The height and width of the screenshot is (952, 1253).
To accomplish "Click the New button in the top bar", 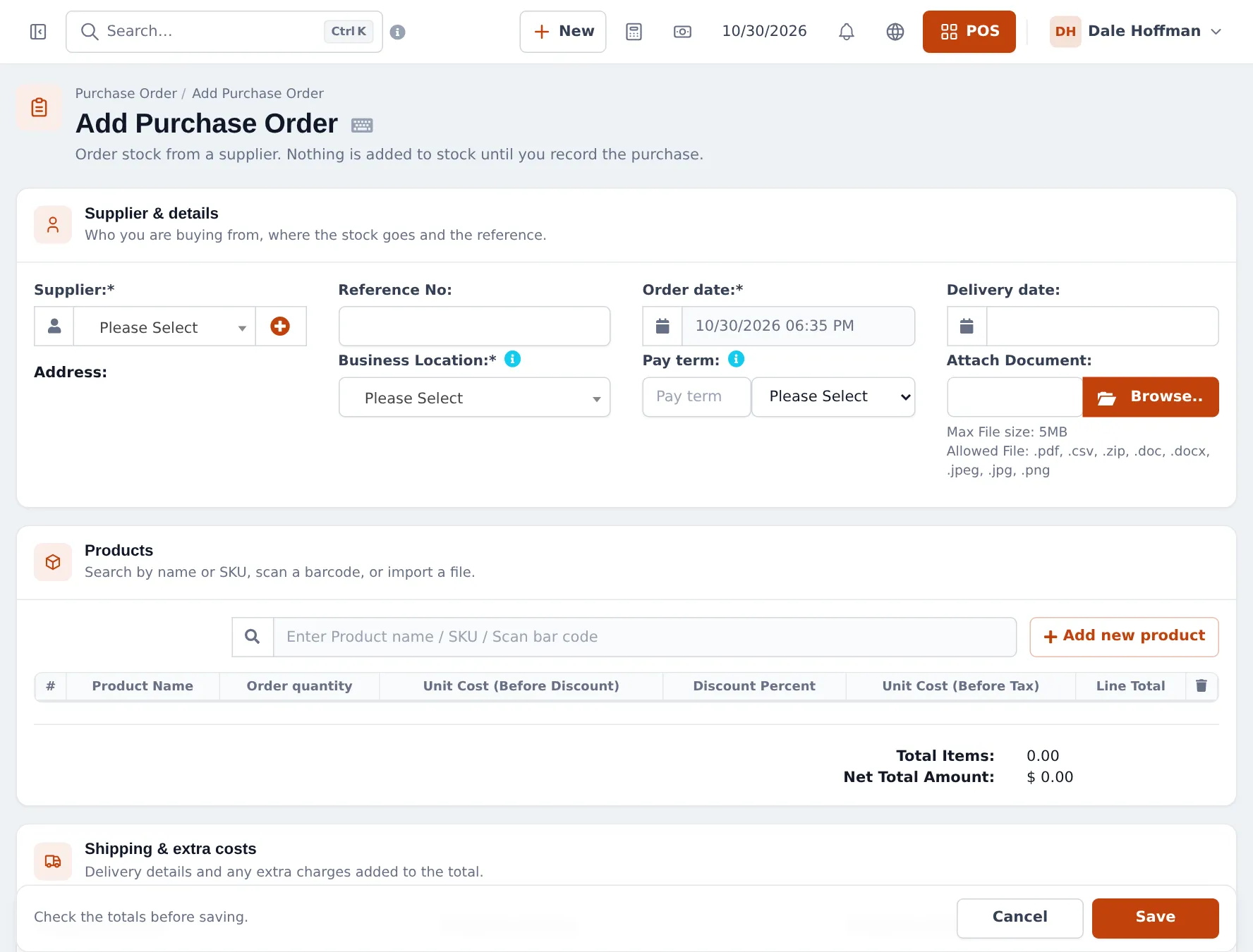I will pos(563,32).
